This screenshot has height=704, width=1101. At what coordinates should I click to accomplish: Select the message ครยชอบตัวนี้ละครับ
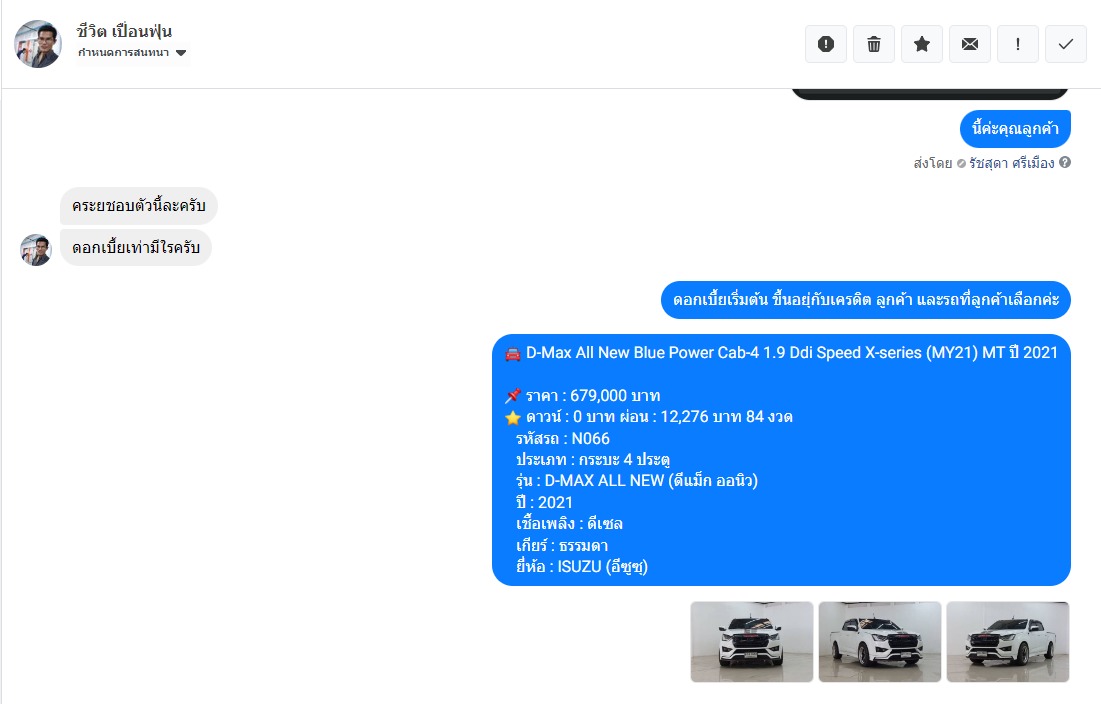click(x=138, y=206)
